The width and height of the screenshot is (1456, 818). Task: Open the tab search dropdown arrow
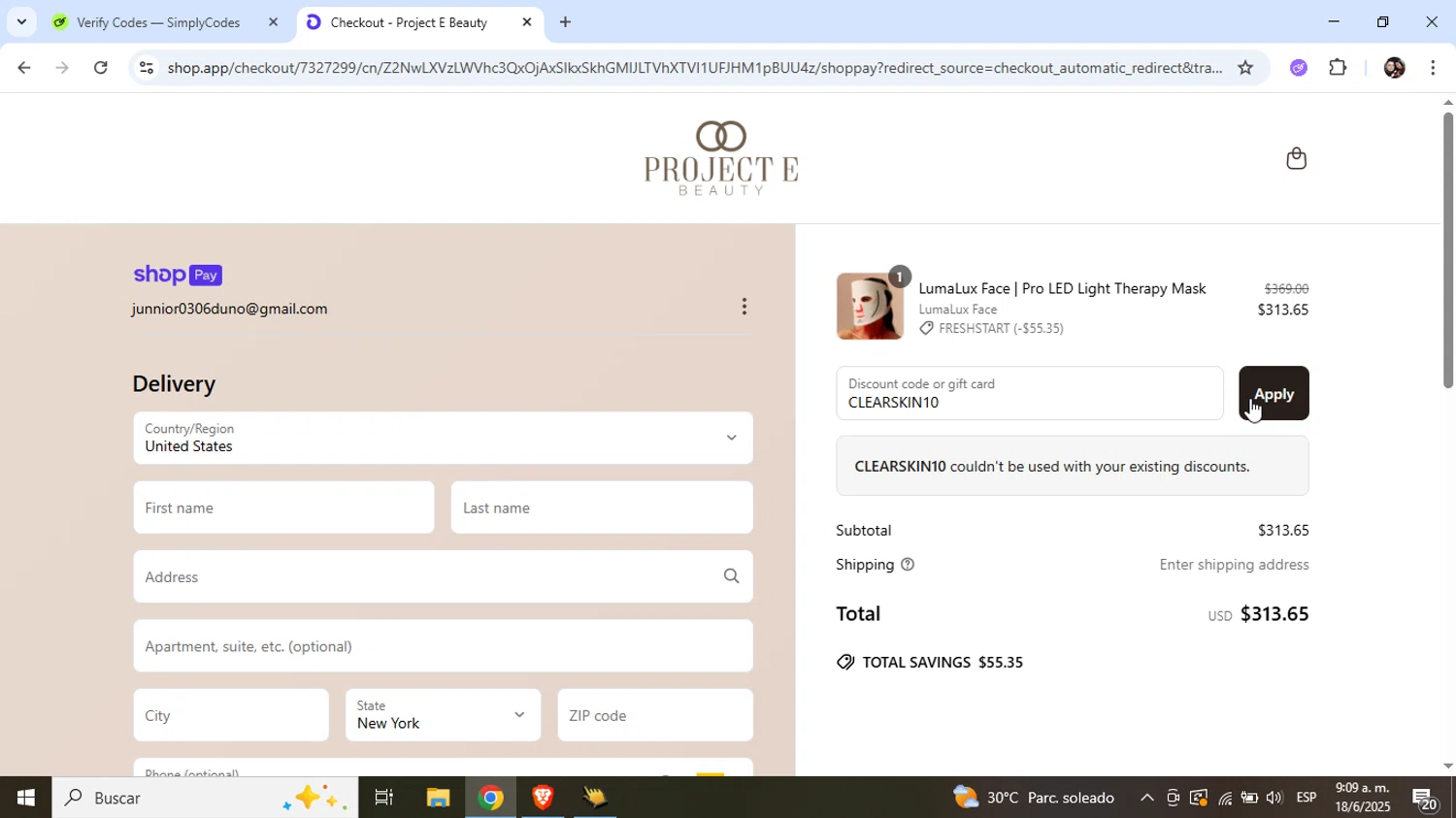point(21,22)
